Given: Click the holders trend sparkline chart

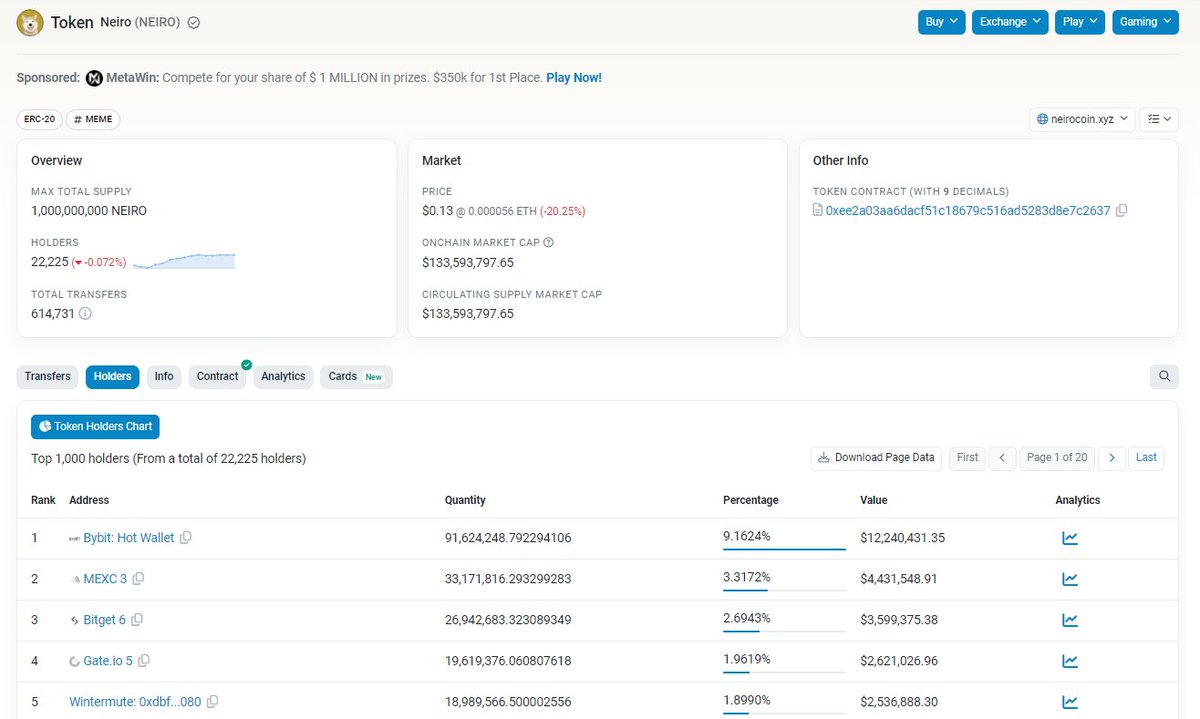Looking at the screenshot, I should pos(184,262).
